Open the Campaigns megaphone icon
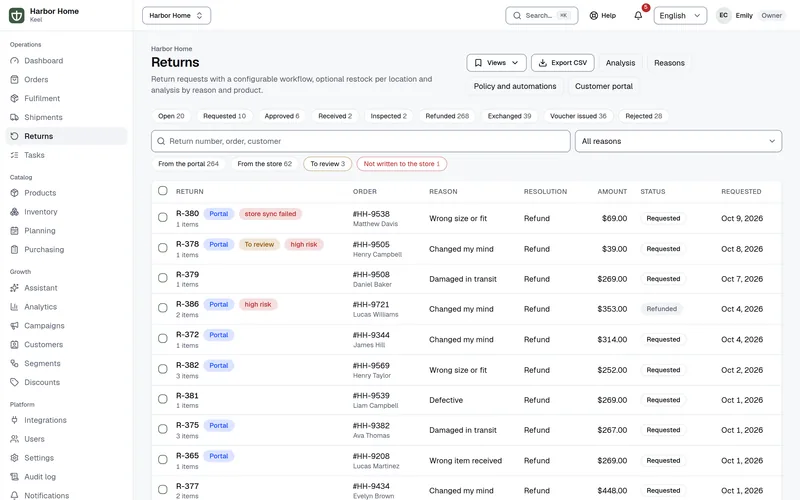This screenshot has width=800, height=500. pyautogui.click(x=14, y=326)
